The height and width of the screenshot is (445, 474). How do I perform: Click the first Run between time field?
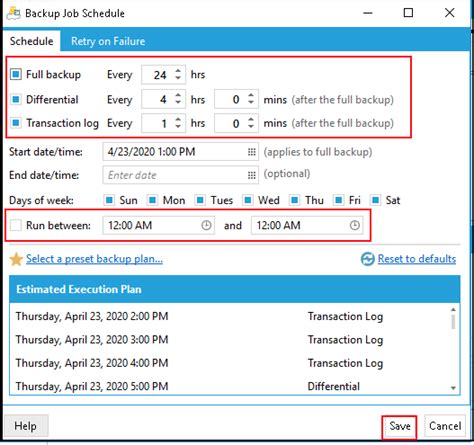[x=158, y=226]
